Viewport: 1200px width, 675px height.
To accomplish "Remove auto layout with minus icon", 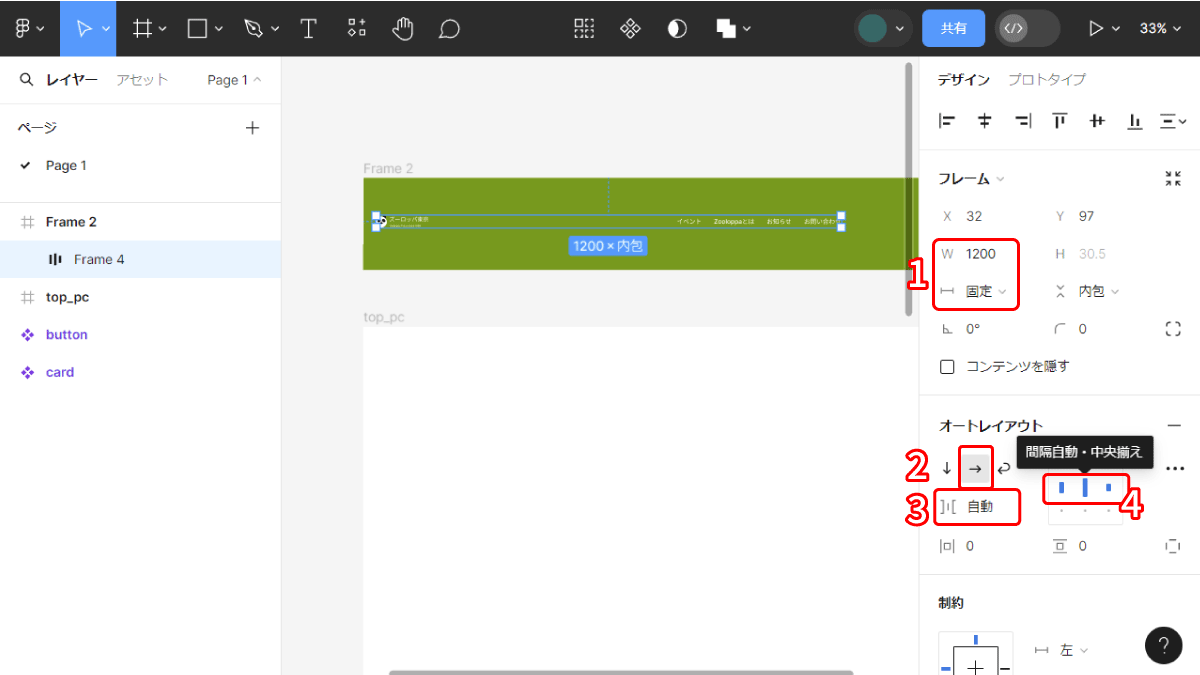I will click(1174, 426).
